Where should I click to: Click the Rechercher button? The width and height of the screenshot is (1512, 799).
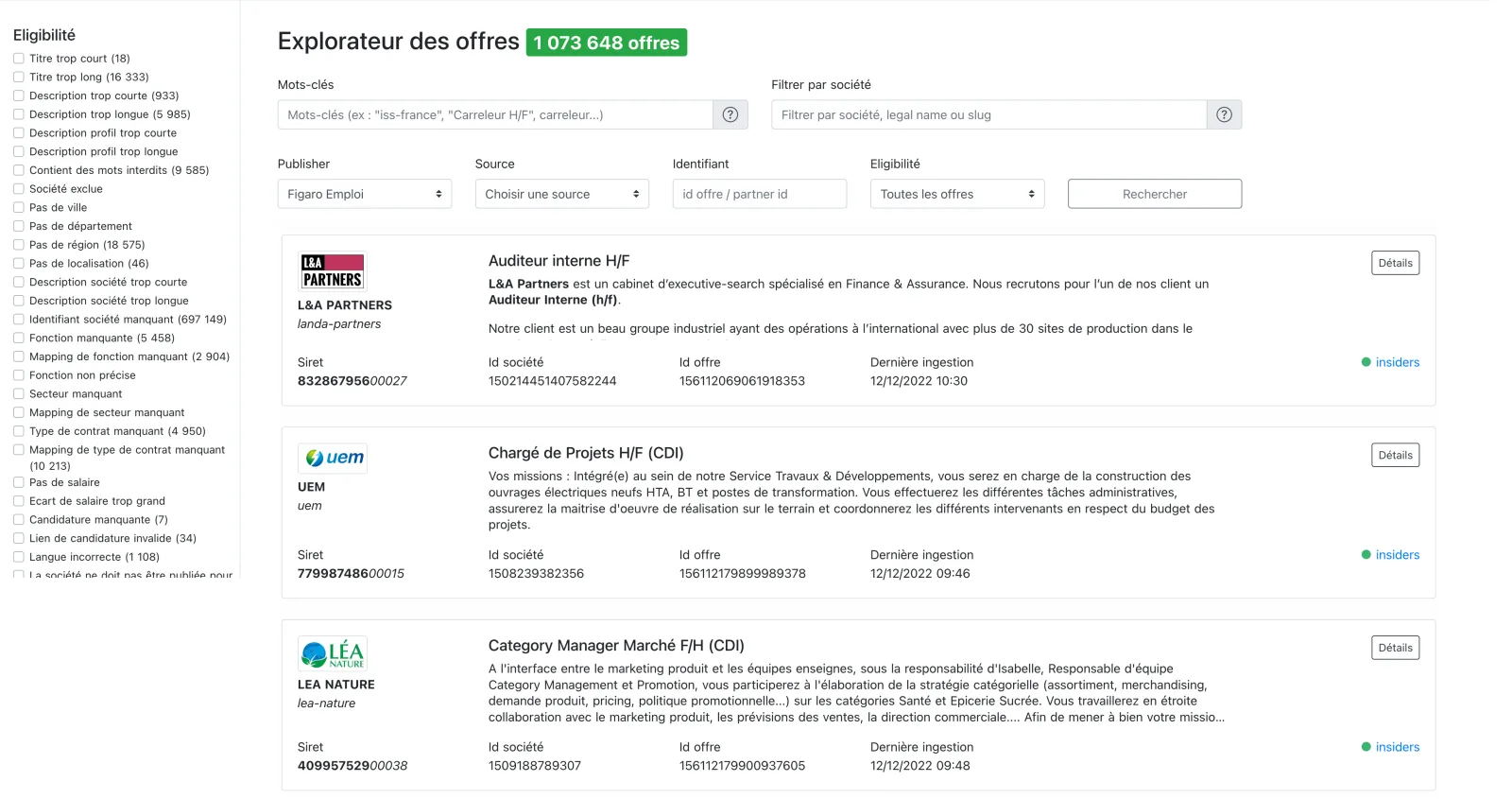tap(1155, 194)
